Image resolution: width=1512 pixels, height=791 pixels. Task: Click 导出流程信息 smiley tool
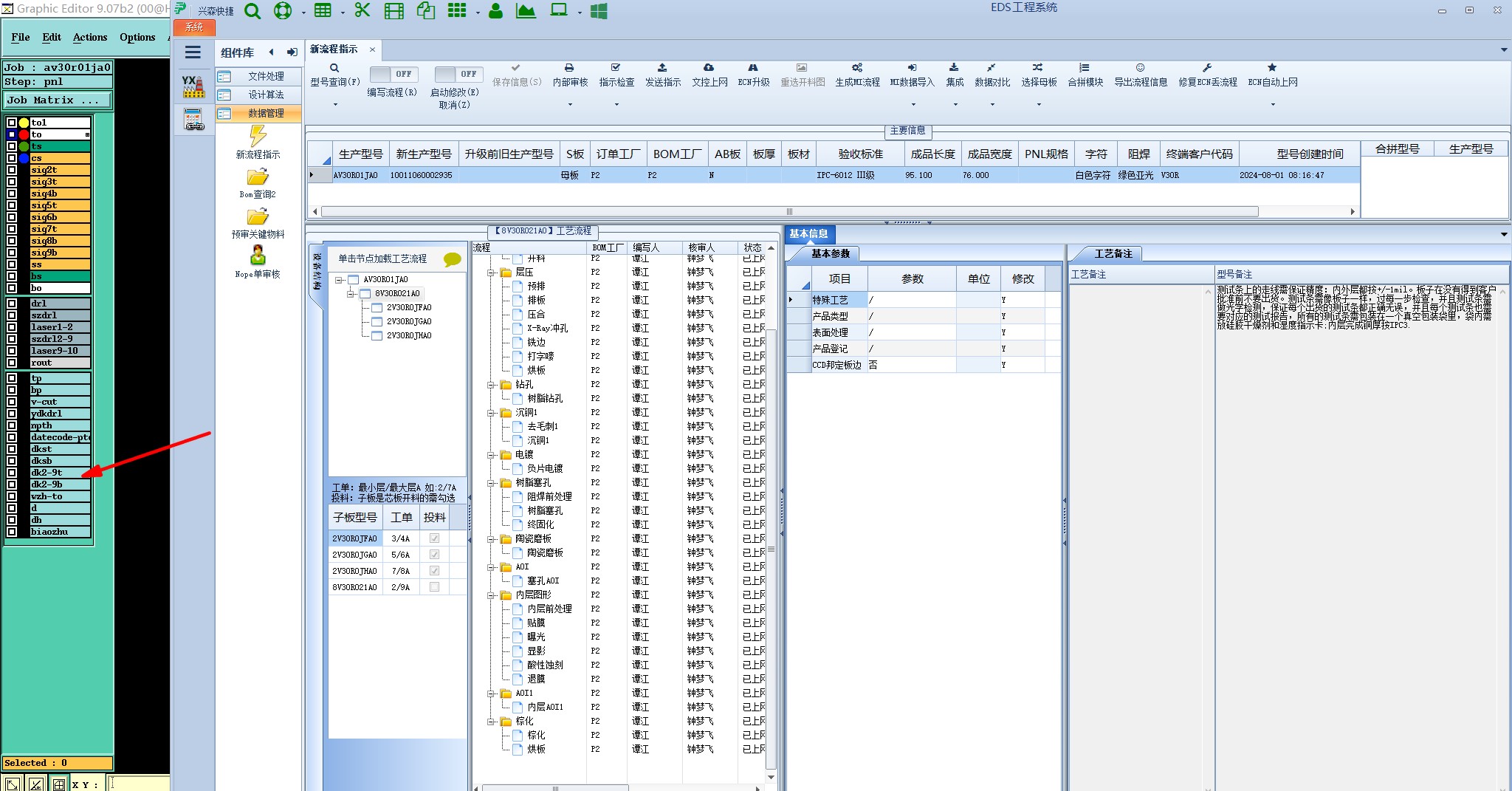(1141, 75)
